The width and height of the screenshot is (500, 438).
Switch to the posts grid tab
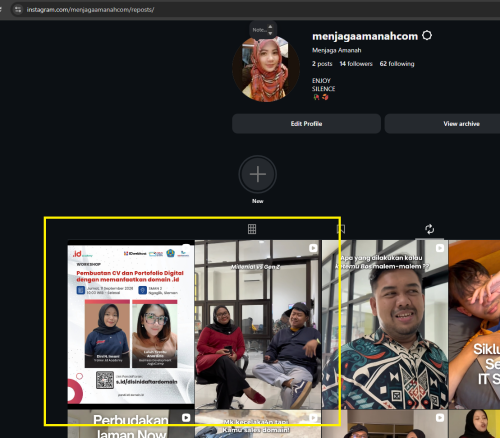click(252, 229)
